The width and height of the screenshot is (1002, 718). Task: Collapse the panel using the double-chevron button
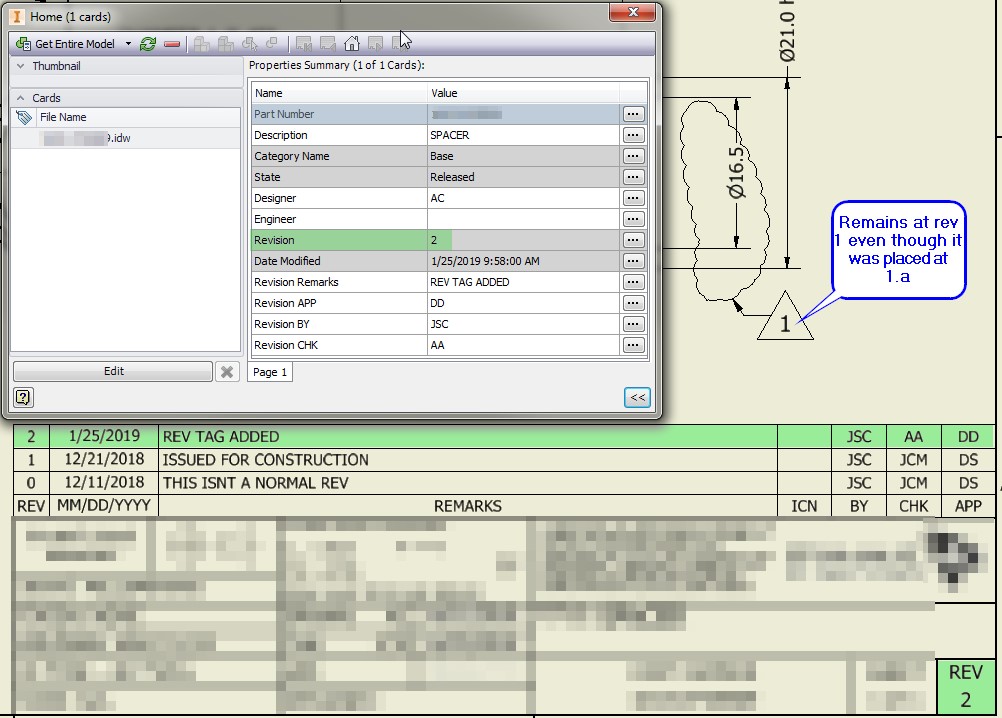click(x=637, y=396)
